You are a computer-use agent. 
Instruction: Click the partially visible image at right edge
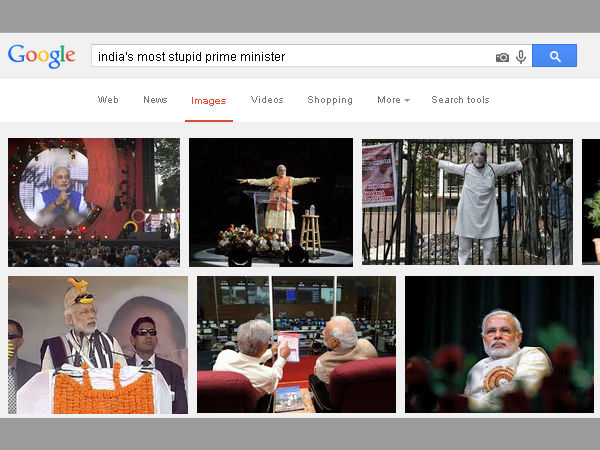click(x=591, y=202)
